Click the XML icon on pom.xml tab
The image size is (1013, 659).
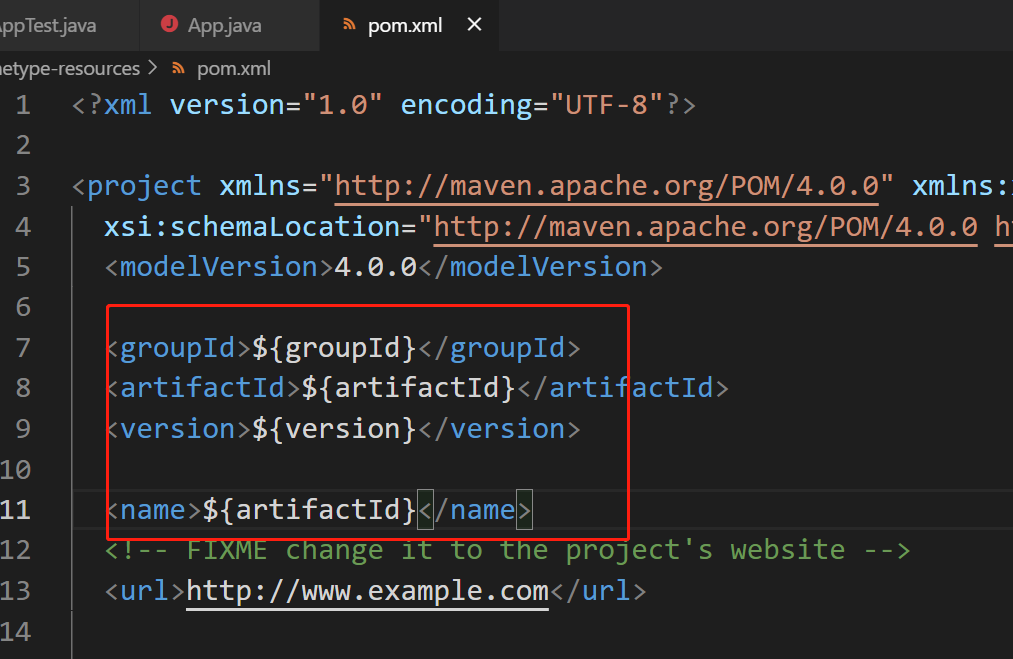(x=349, y=24)
